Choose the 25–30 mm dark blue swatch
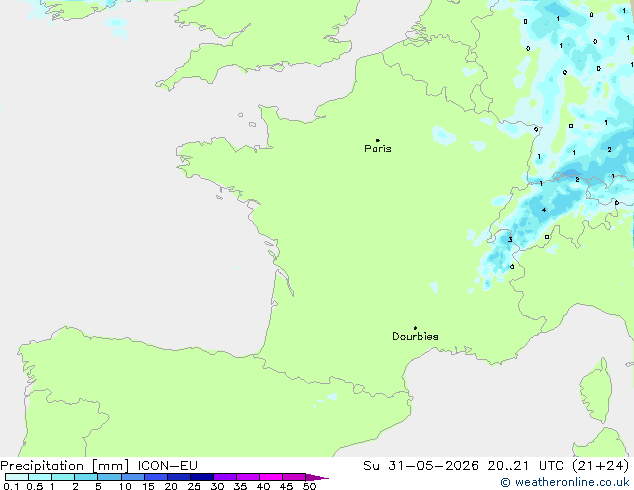 point(201,477)
